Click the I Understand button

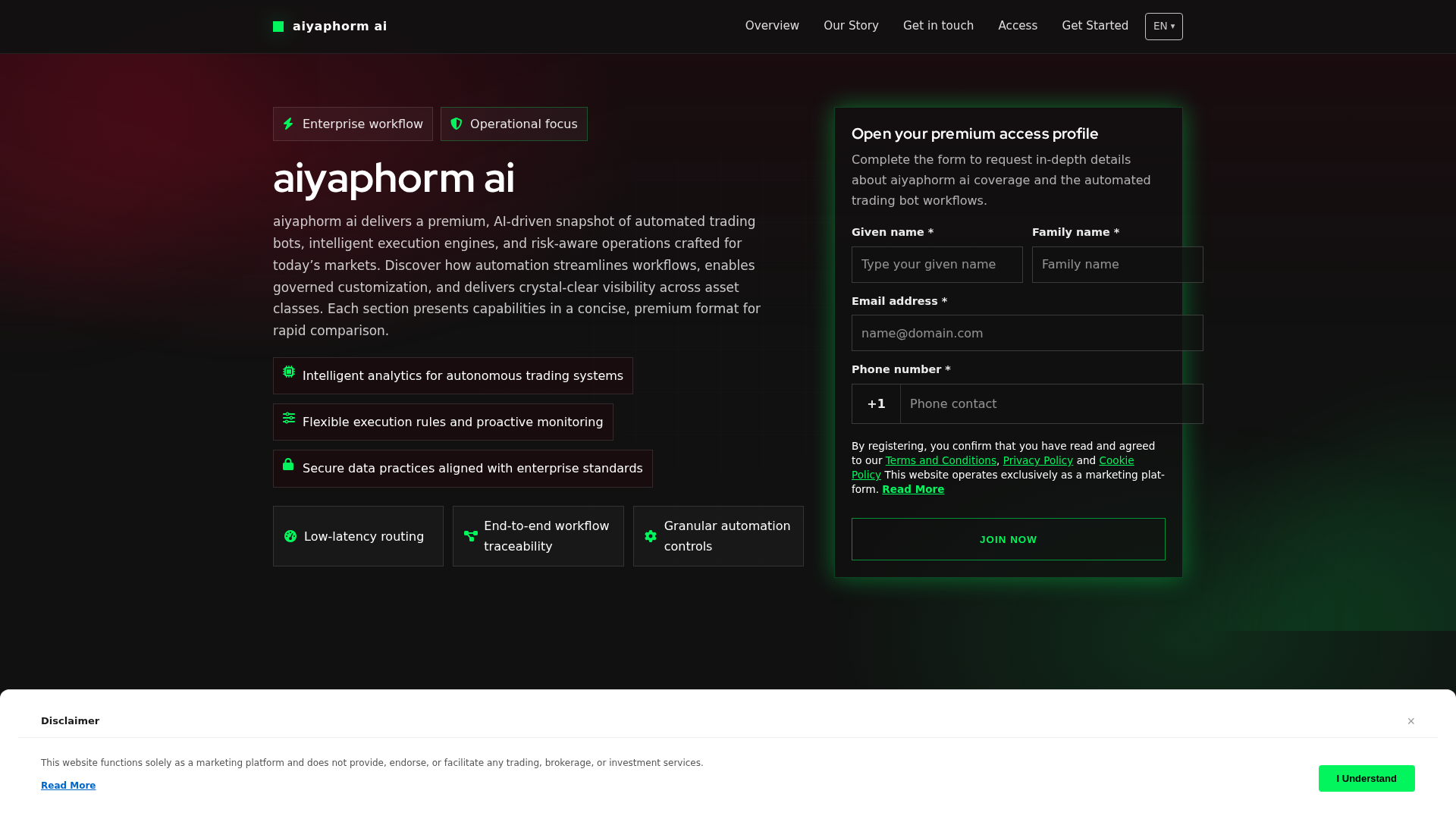(1367, 778)
